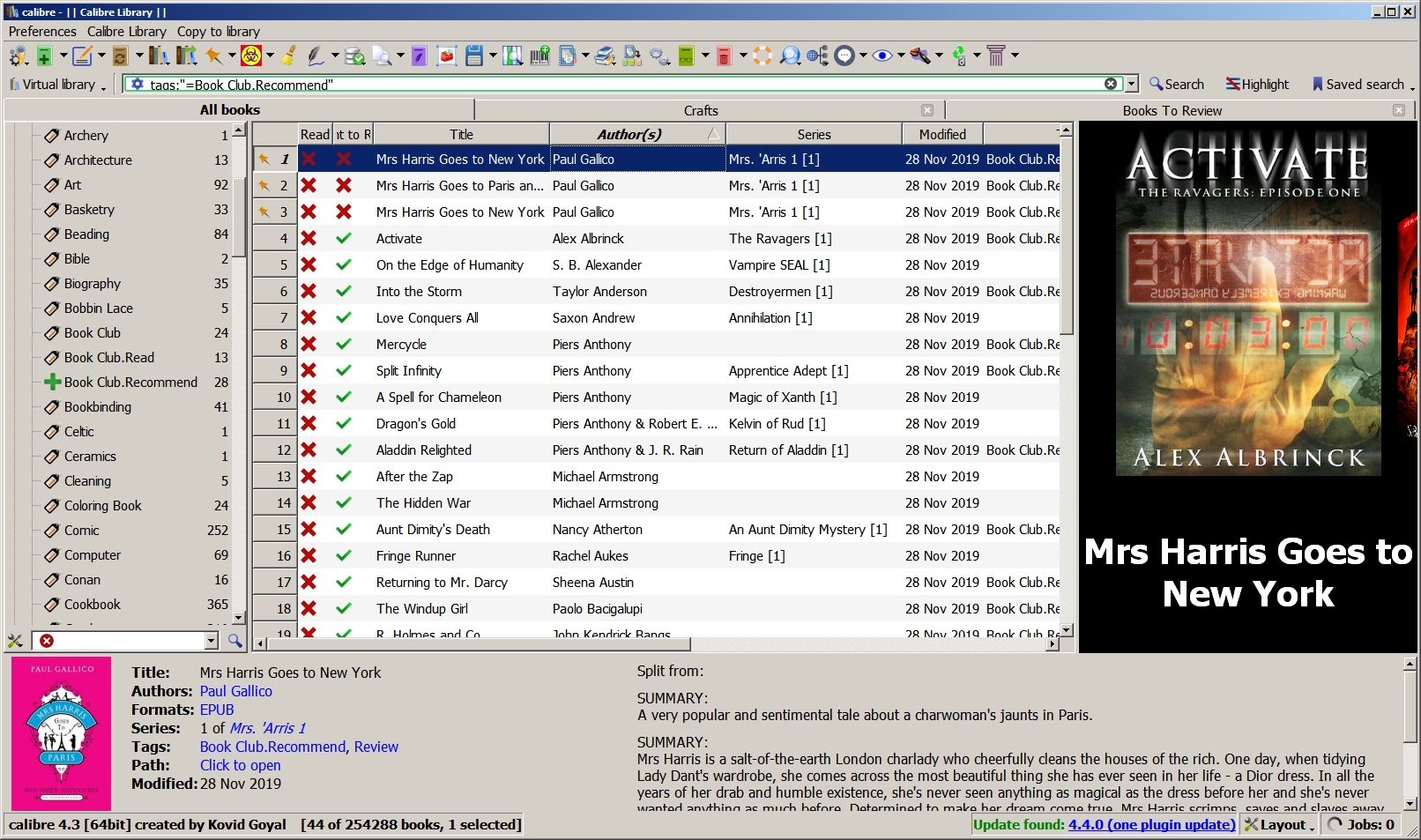Click the red Remove books trash icon
This screenshot has width=1421, height=840.
click(724, 56)
